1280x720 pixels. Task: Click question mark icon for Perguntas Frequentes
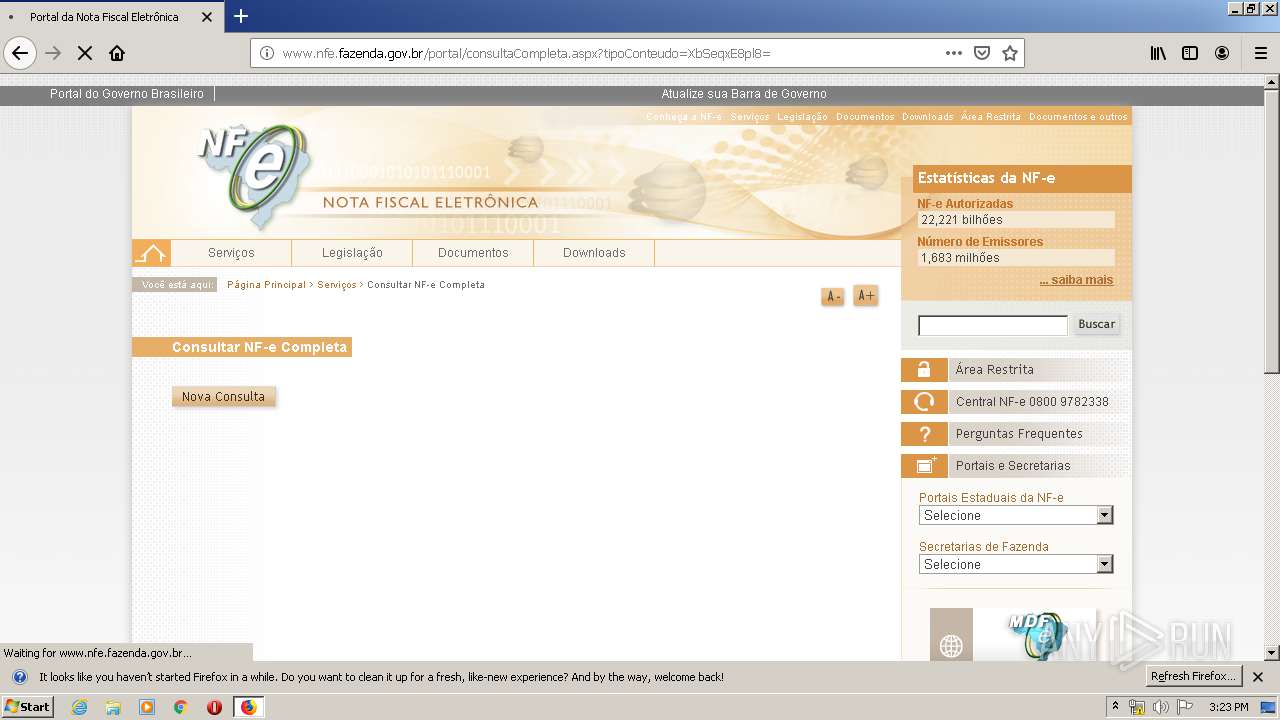[x=924, y=434]
